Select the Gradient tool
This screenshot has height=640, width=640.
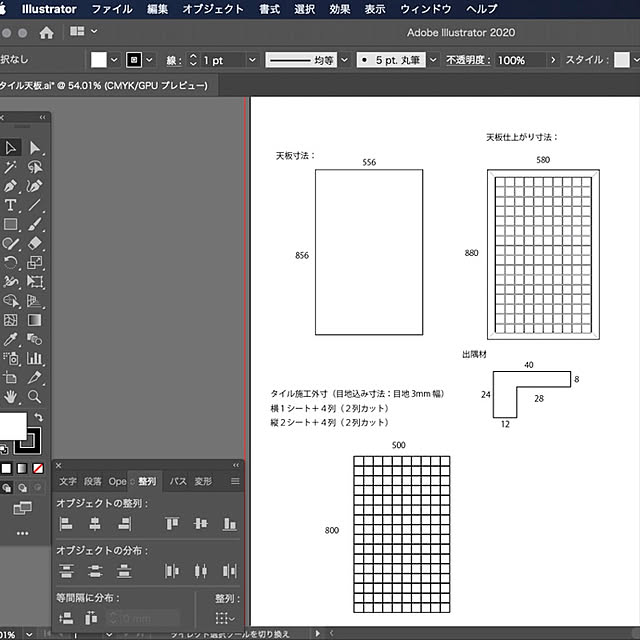click(35, 320)
